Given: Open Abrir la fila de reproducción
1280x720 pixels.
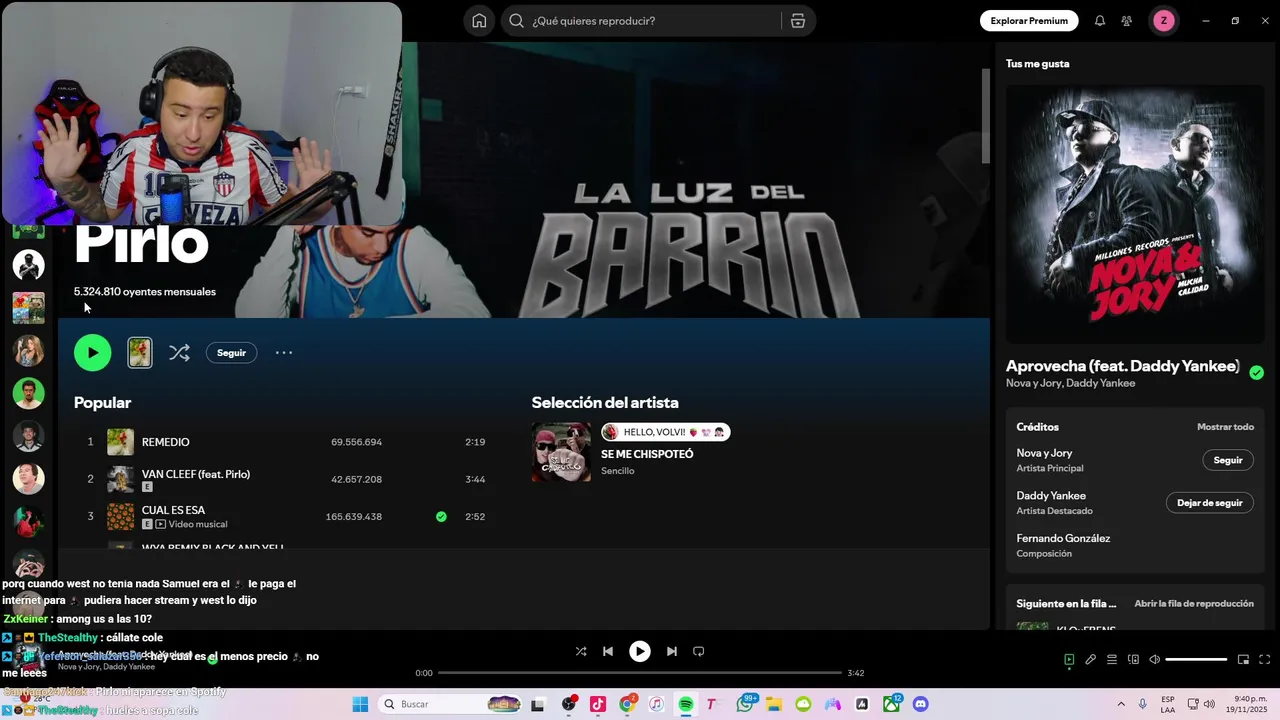Looking at the screenshot, I should click(x=1193, y=604).
